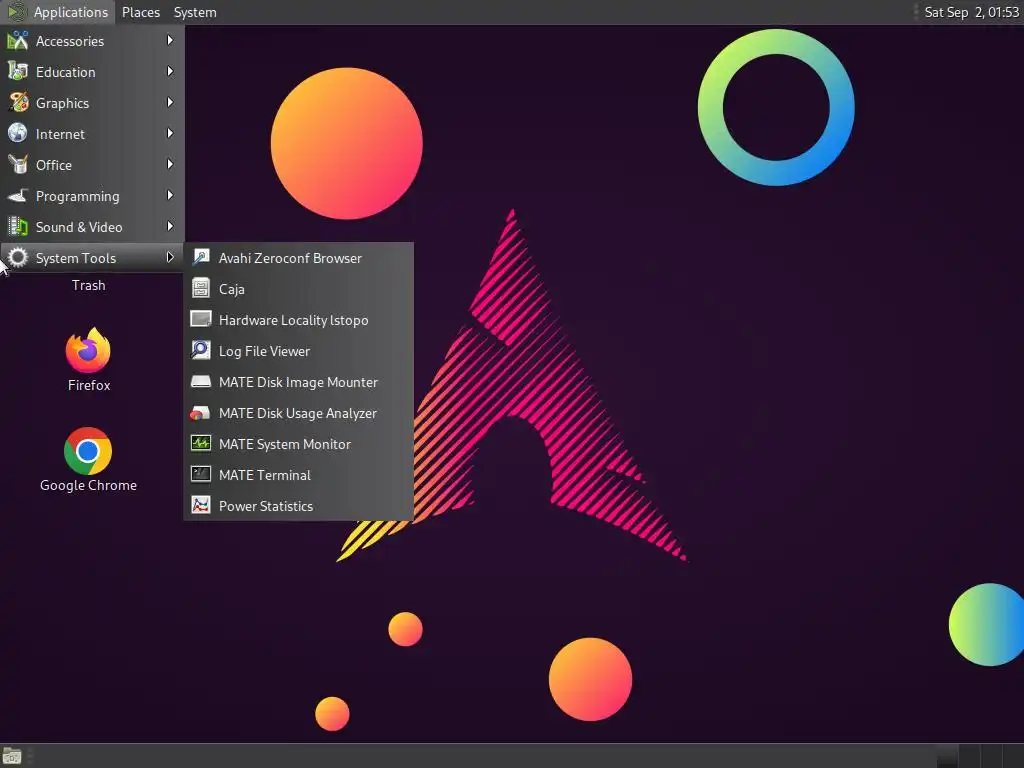
Task: Click the MATE Terminal icon
Action: (x=200, y=474)
